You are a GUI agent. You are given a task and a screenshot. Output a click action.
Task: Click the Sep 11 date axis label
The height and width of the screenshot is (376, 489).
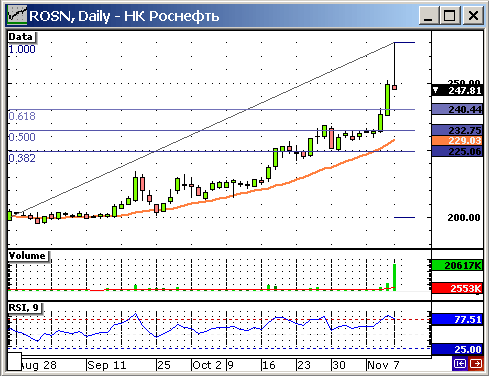pos(107,365)
